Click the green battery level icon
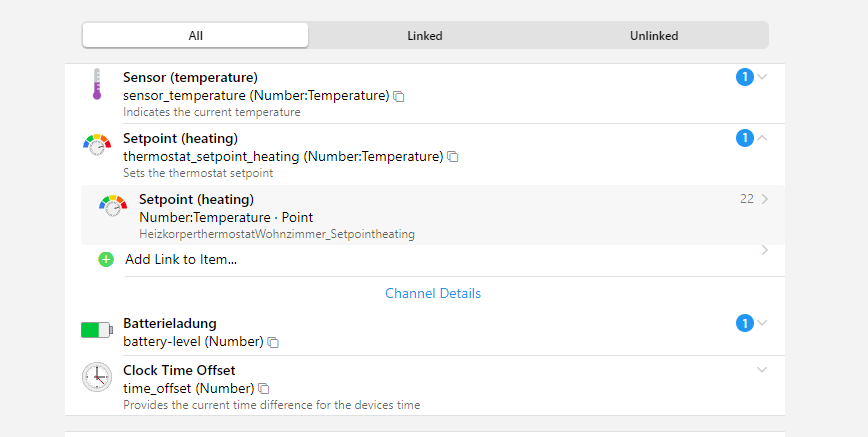Viewport: 868px width, 437px height. point(97,330)
